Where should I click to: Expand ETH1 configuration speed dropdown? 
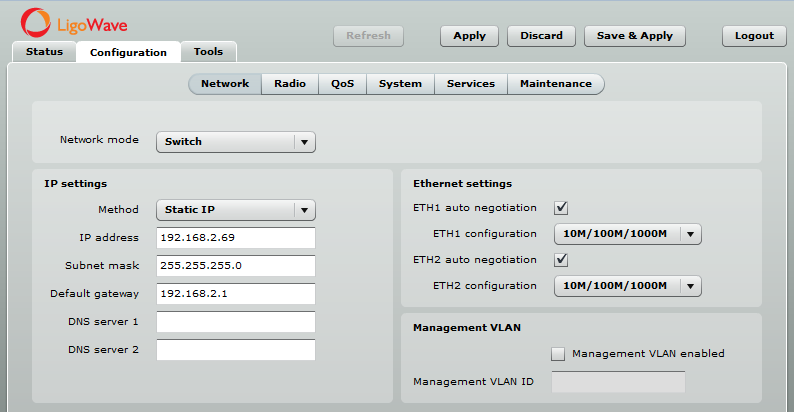(x=628, y=234)
